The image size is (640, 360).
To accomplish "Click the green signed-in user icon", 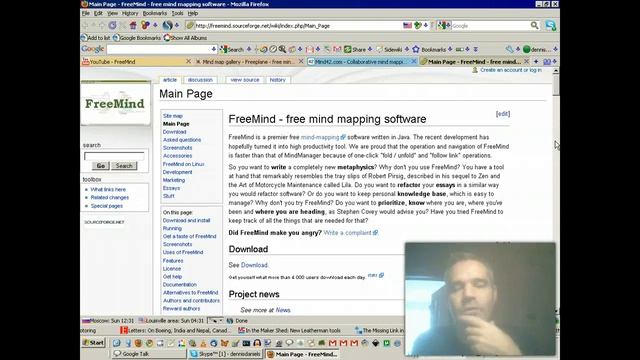I will click(x=527, y=49).
